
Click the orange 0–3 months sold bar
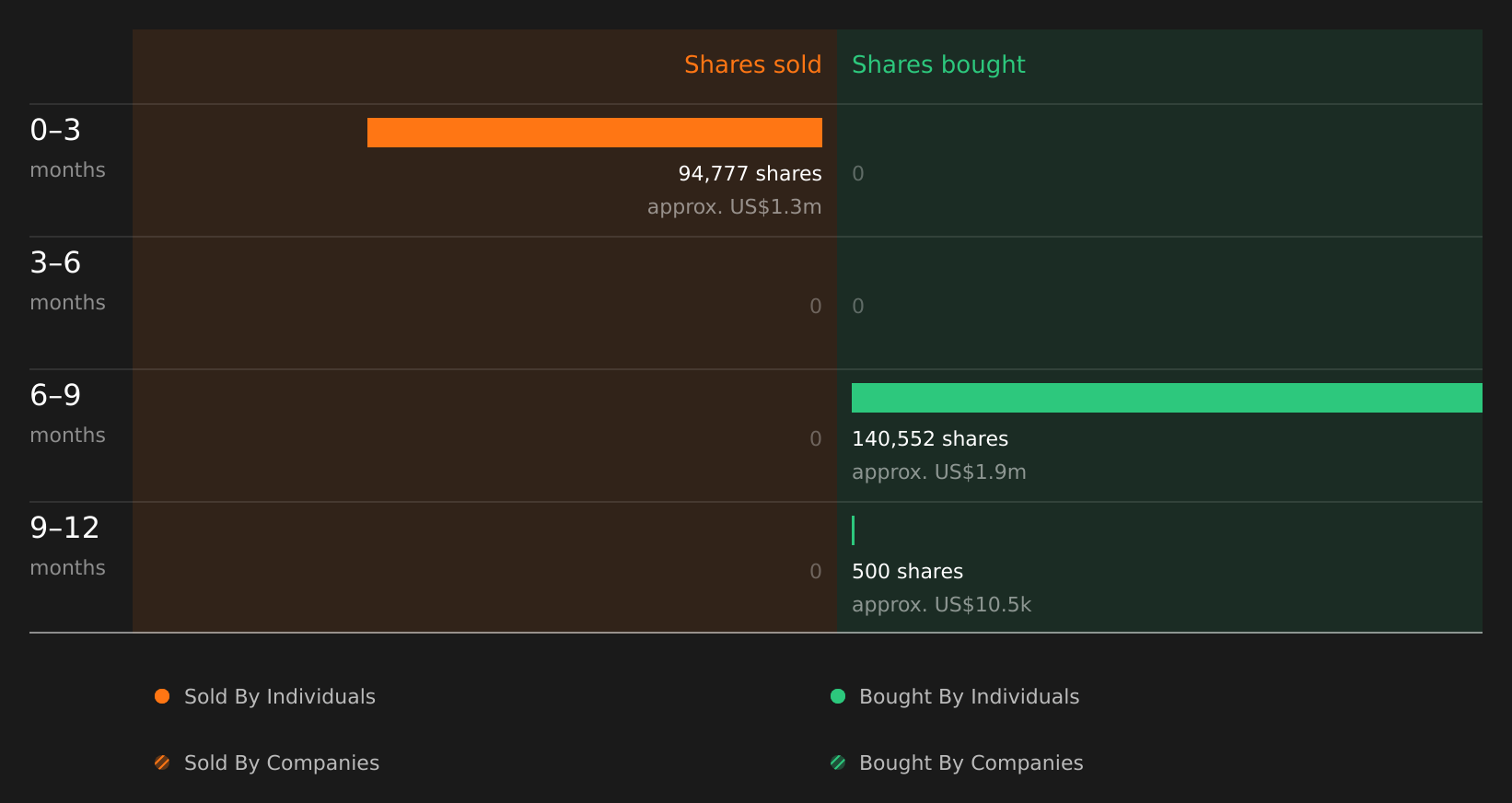[x=595, y=133]
